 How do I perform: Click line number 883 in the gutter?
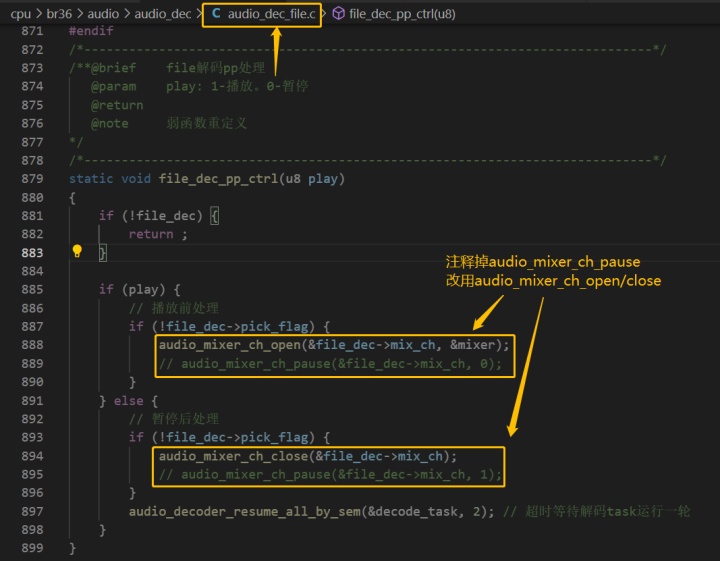pos(32,252)
